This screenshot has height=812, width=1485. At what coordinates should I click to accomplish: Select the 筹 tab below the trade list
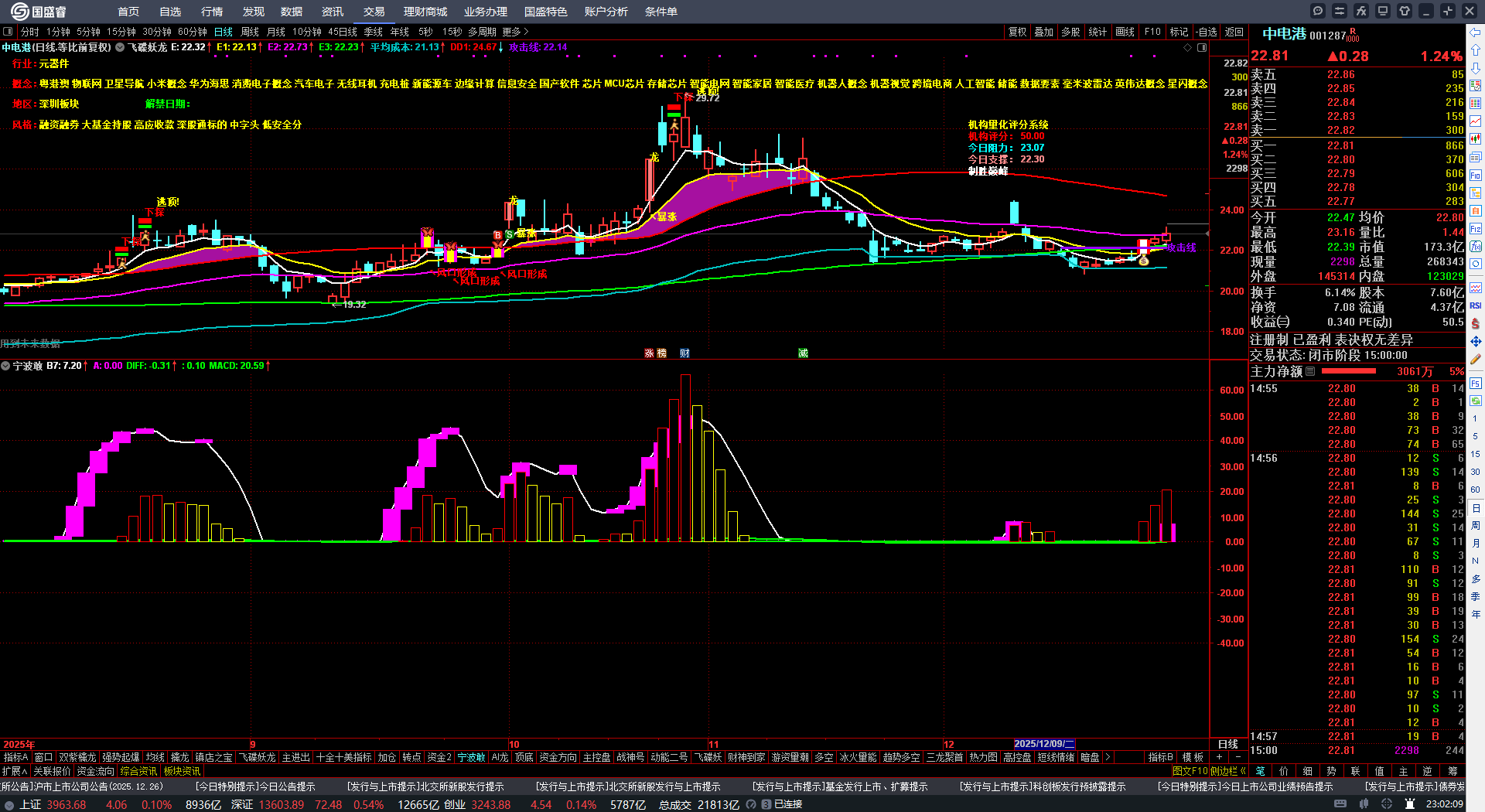1453,771
